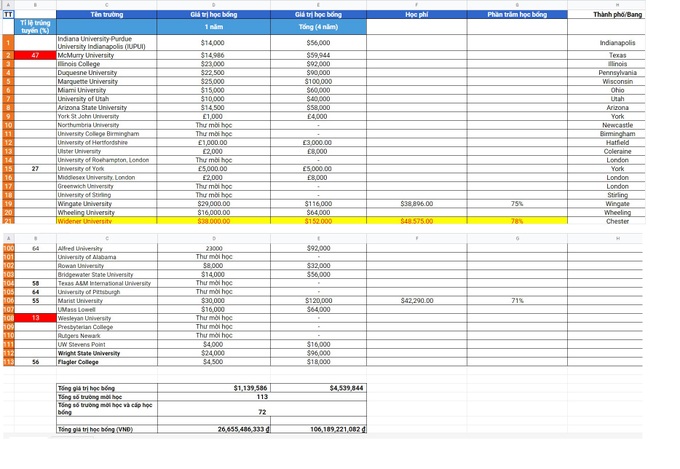Click the Wright State University cell

pyautogui.click(x=107, y=353)
